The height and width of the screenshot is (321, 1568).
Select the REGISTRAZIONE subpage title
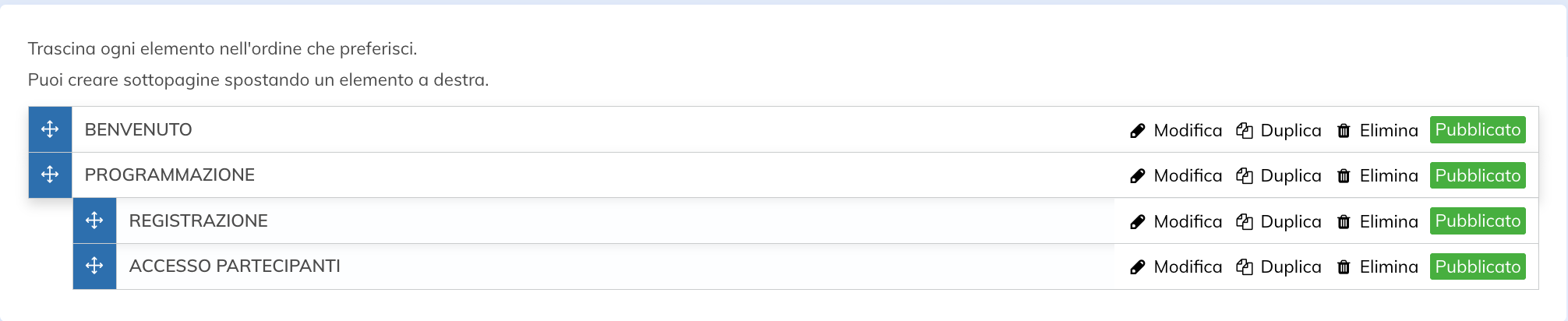coord(199,221)
